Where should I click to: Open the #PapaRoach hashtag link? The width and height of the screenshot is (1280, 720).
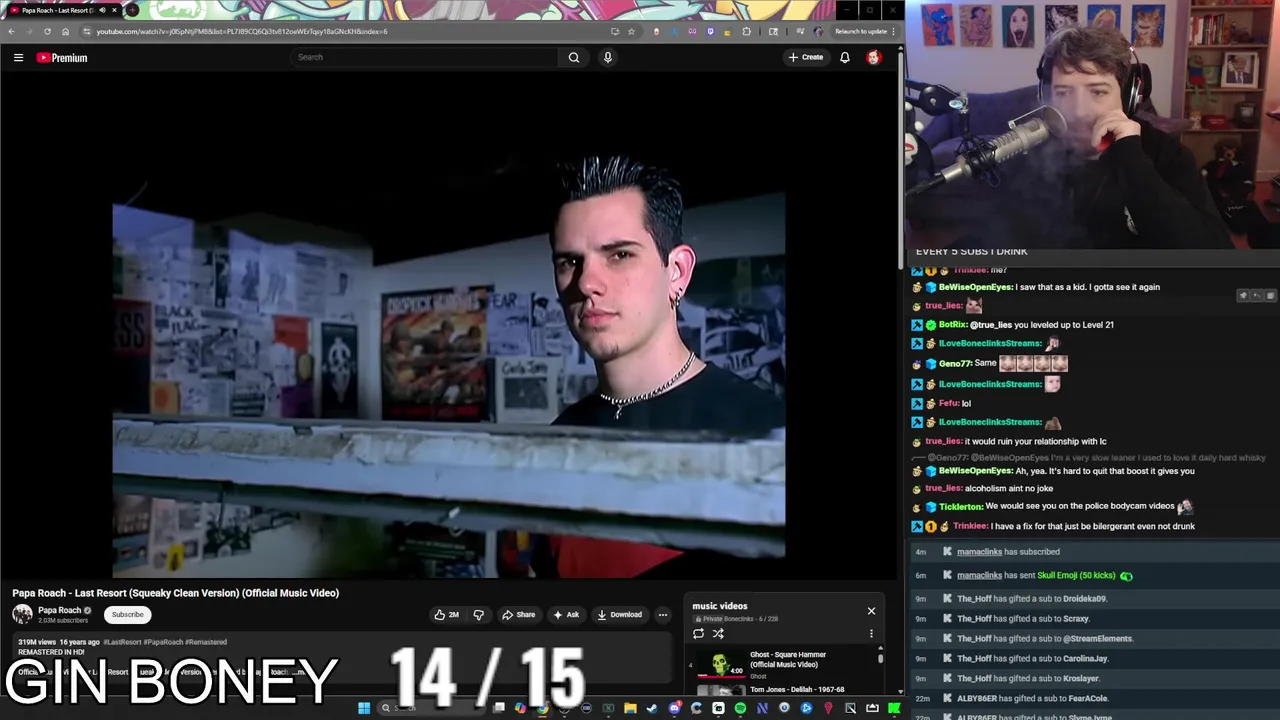pos(164,642)
